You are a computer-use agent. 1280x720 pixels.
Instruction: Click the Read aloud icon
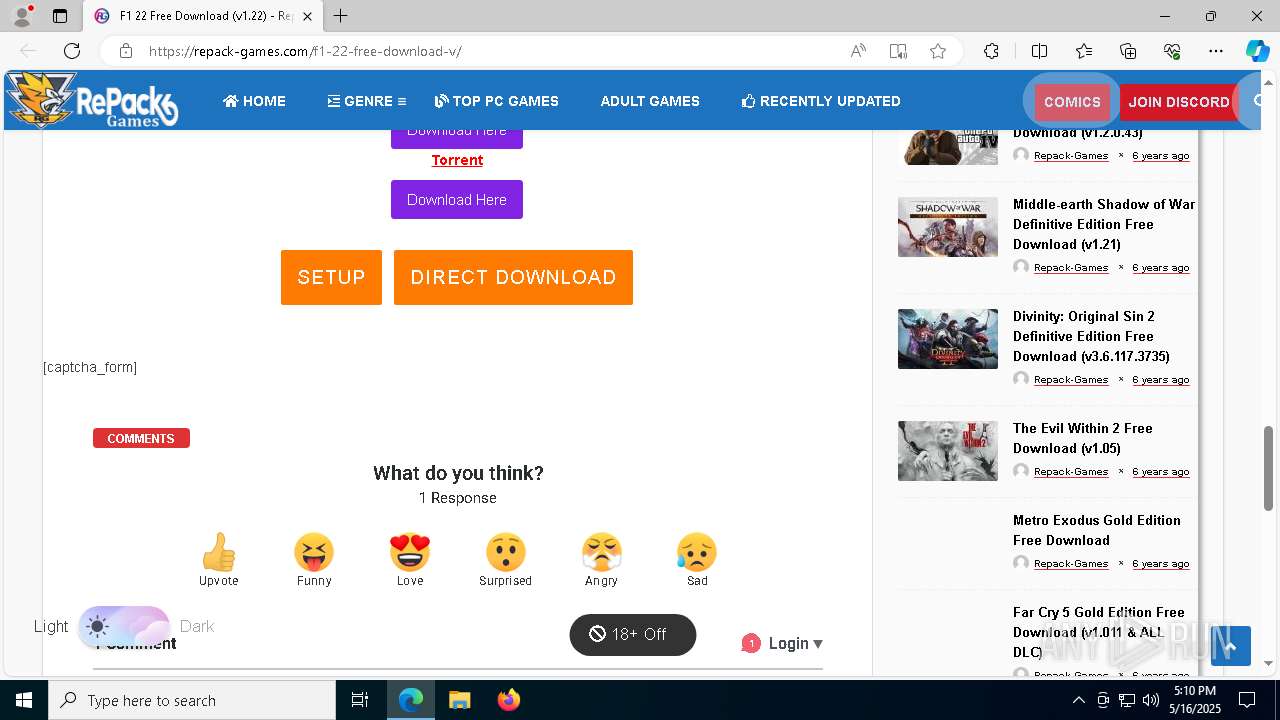858,51
